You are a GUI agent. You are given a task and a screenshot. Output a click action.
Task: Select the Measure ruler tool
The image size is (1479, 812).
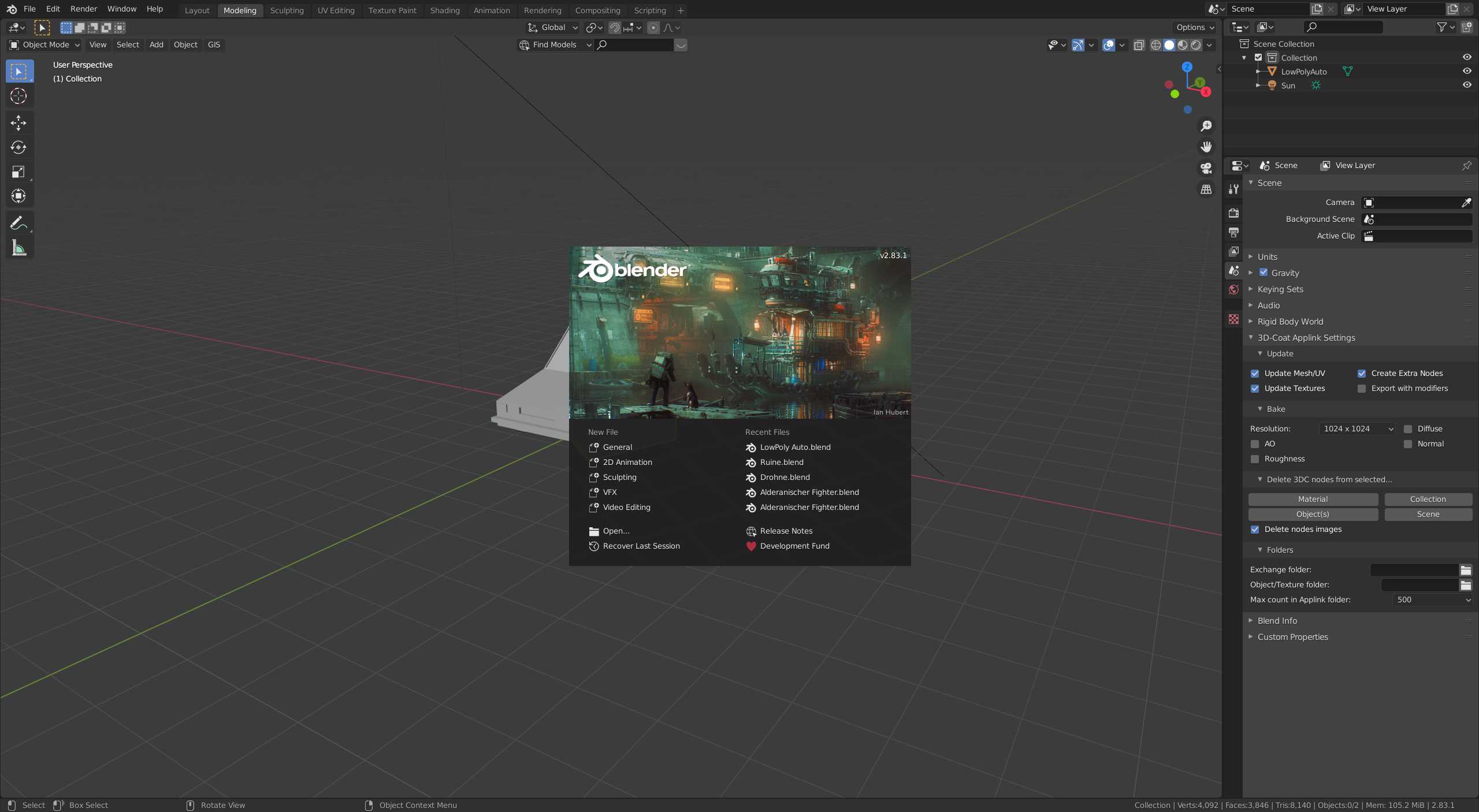coord(18,248)
